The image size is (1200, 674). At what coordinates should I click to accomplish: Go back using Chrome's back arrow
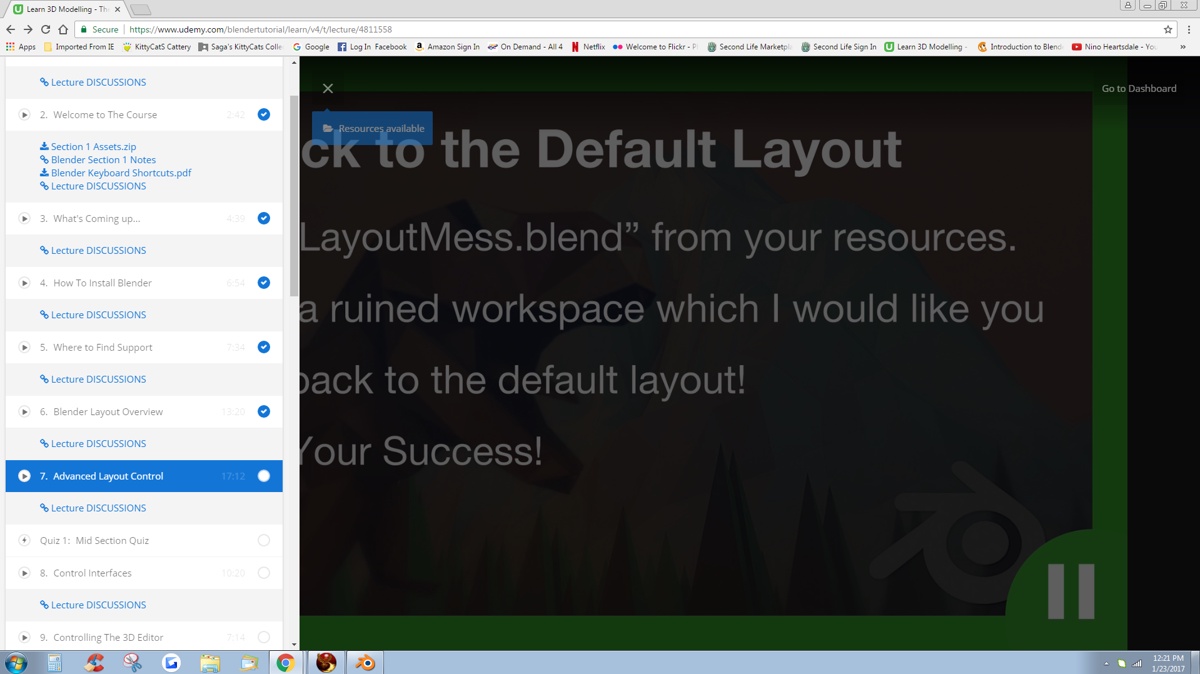(11, 30)
